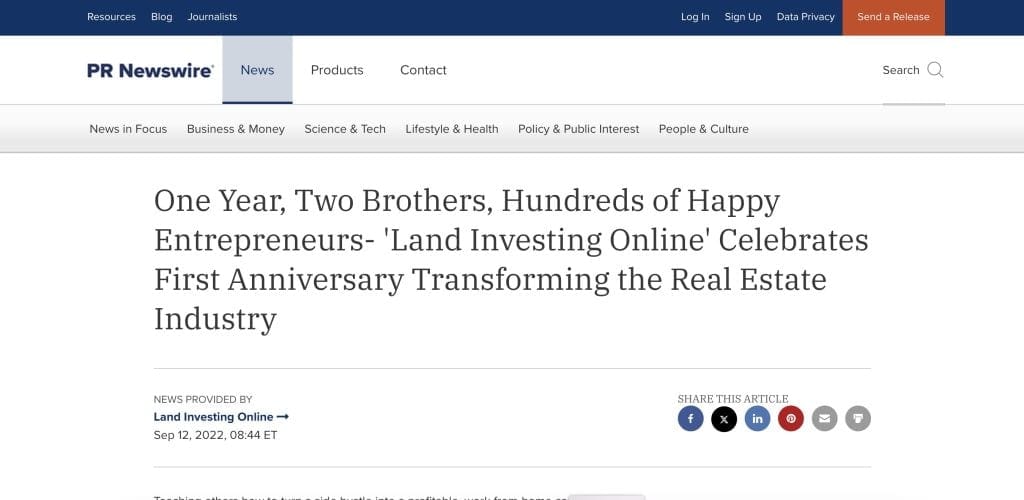Click the Send a Release button

[893, 17]
